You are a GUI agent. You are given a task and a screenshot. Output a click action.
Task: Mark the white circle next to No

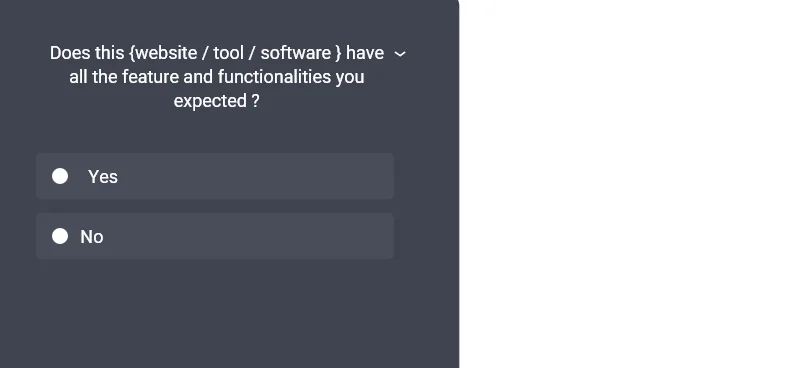pos(60,236)
